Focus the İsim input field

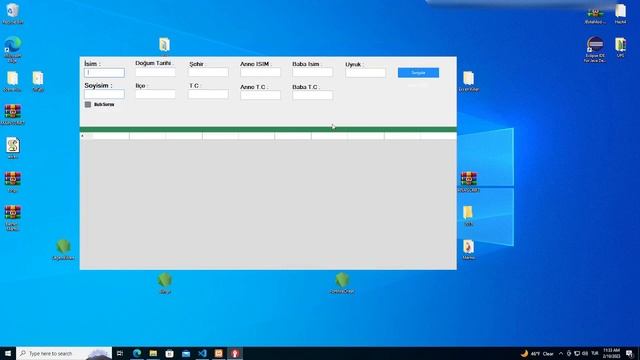click(x=104, y=73)
